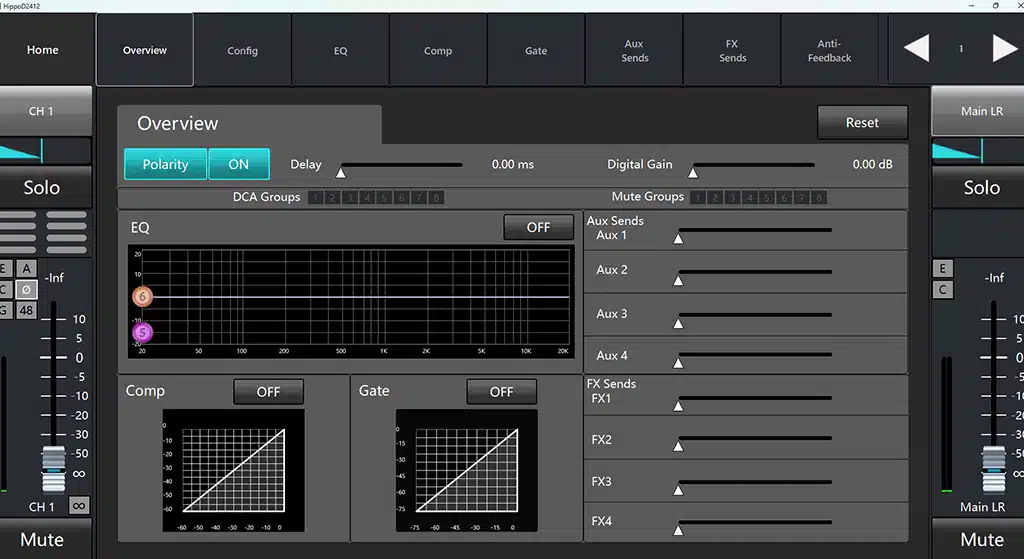Enable the Comp via its OFF button
The width and height of the screenshot is (1024, 559).
tap(268, 392)
